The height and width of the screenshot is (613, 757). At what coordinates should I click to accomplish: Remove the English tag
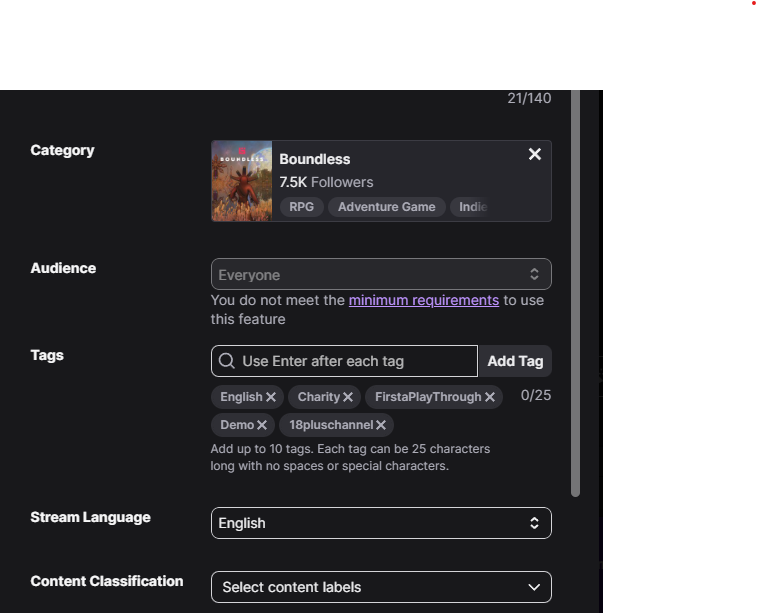tap(271, 397)
